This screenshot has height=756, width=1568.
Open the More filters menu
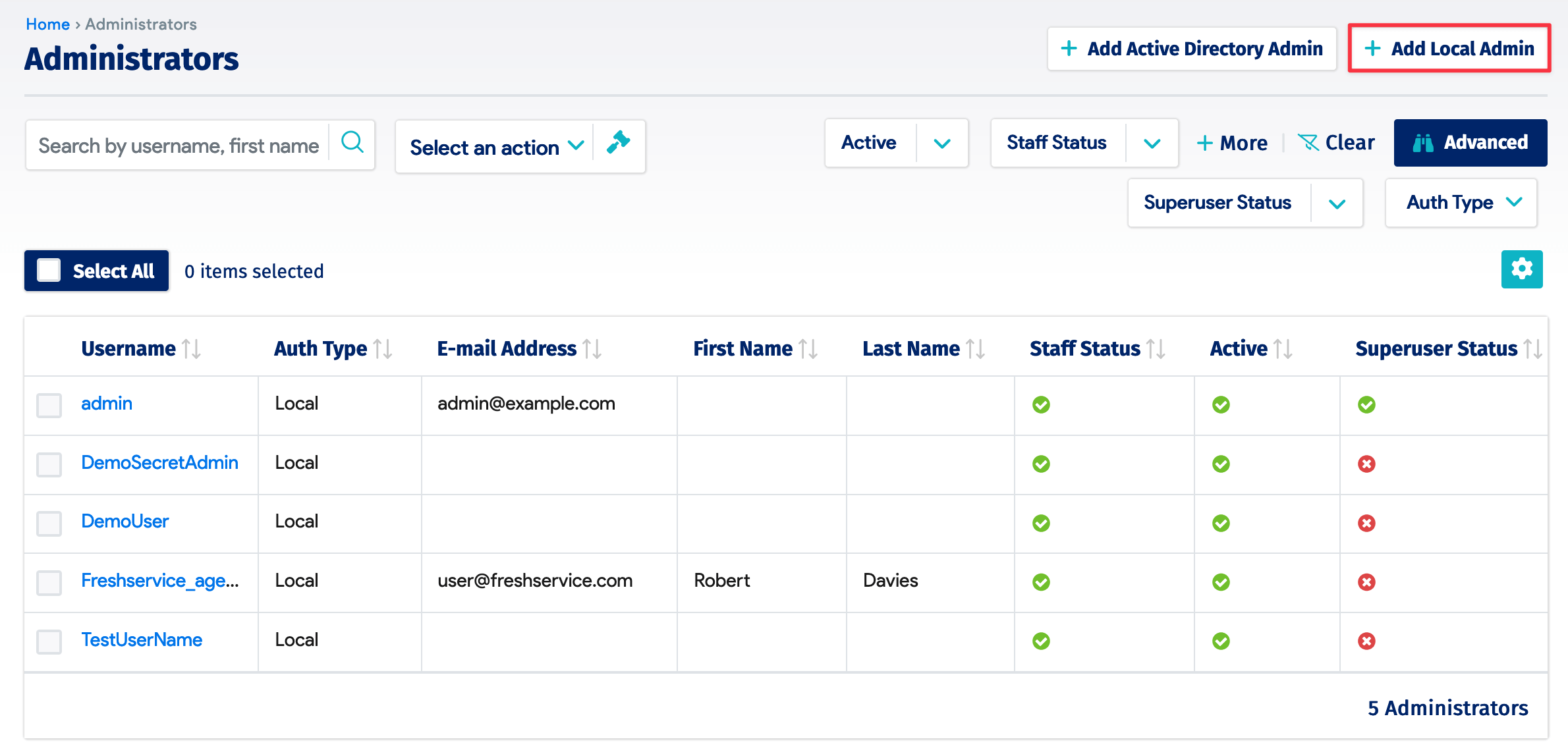pos(1232,142)
